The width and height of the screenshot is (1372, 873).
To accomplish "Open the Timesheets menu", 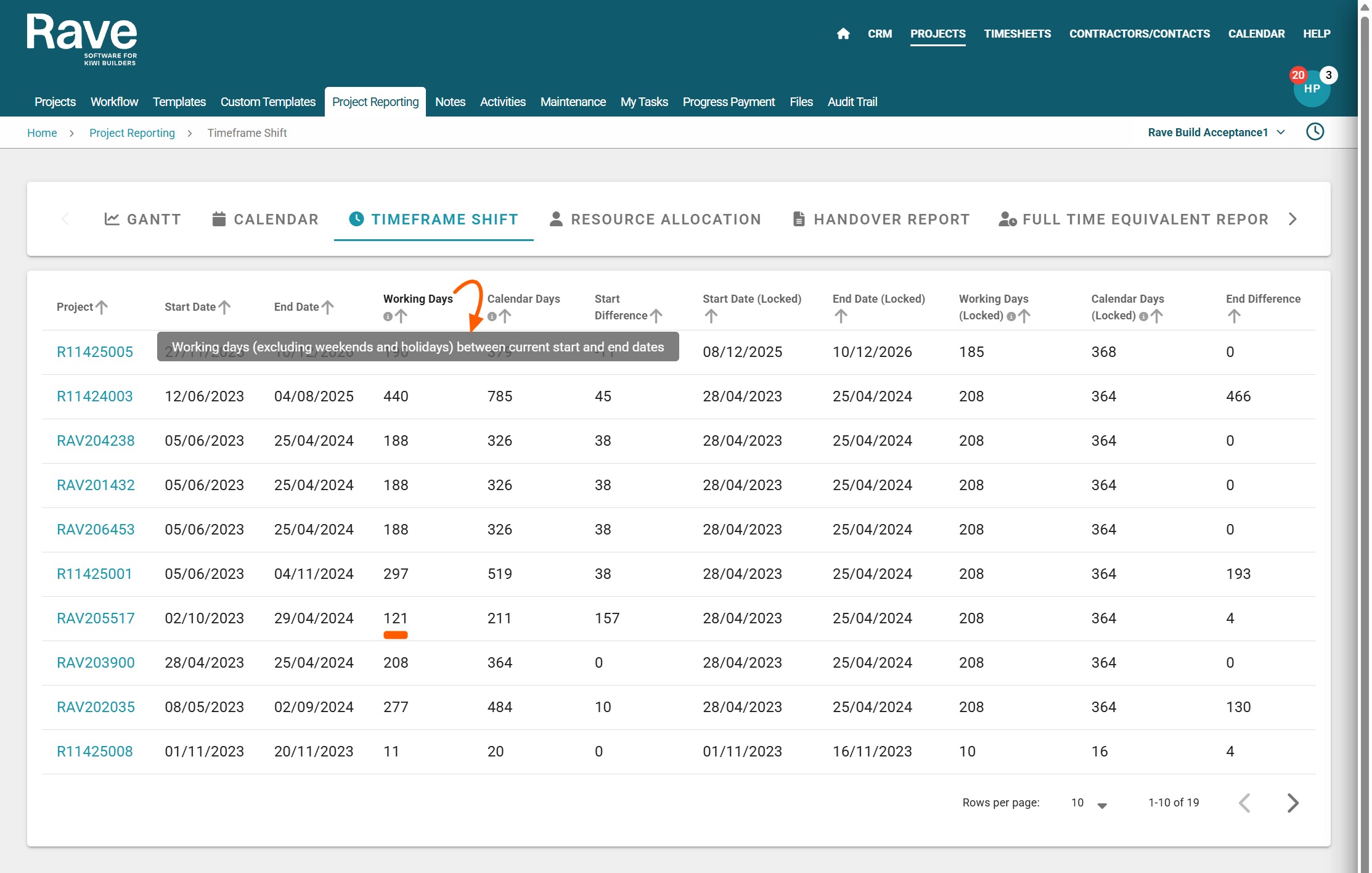I will [1017, 34].
